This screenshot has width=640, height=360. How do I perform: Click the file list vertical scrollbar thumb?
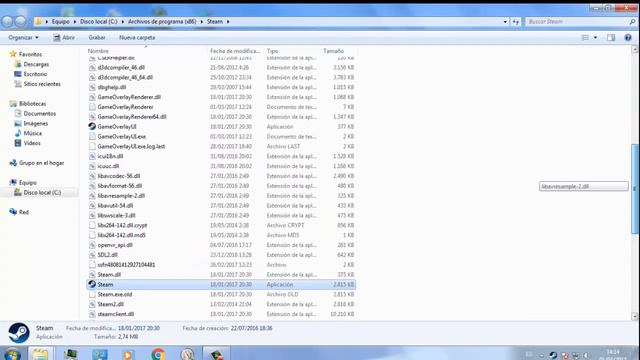pyautogui.click(x=635, y=189)
